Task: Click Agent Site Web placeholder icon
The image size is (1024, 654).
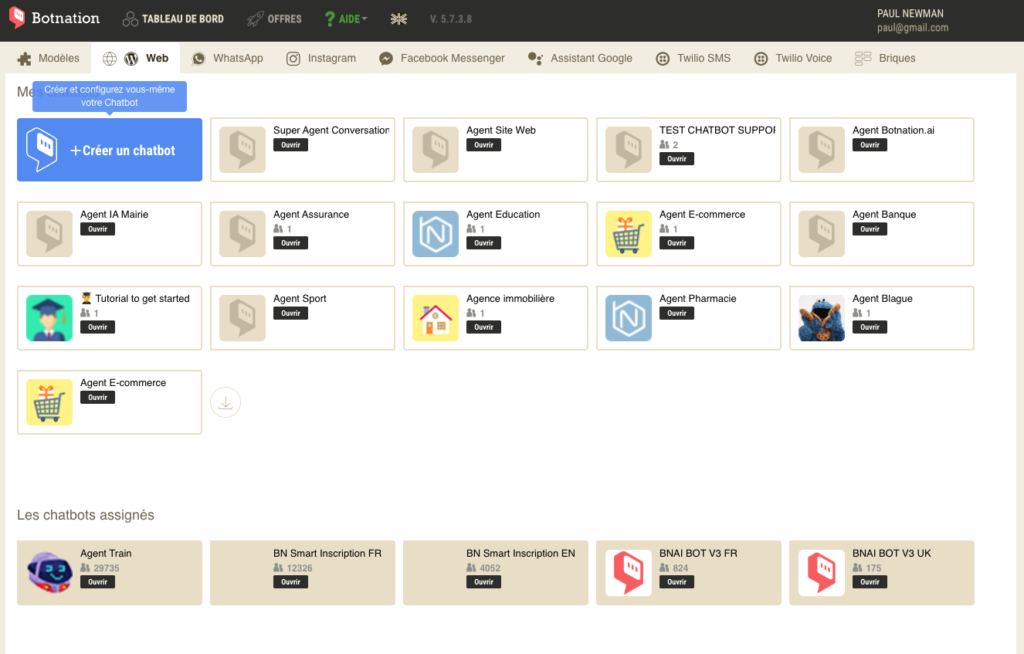Action: click(436, 150)
